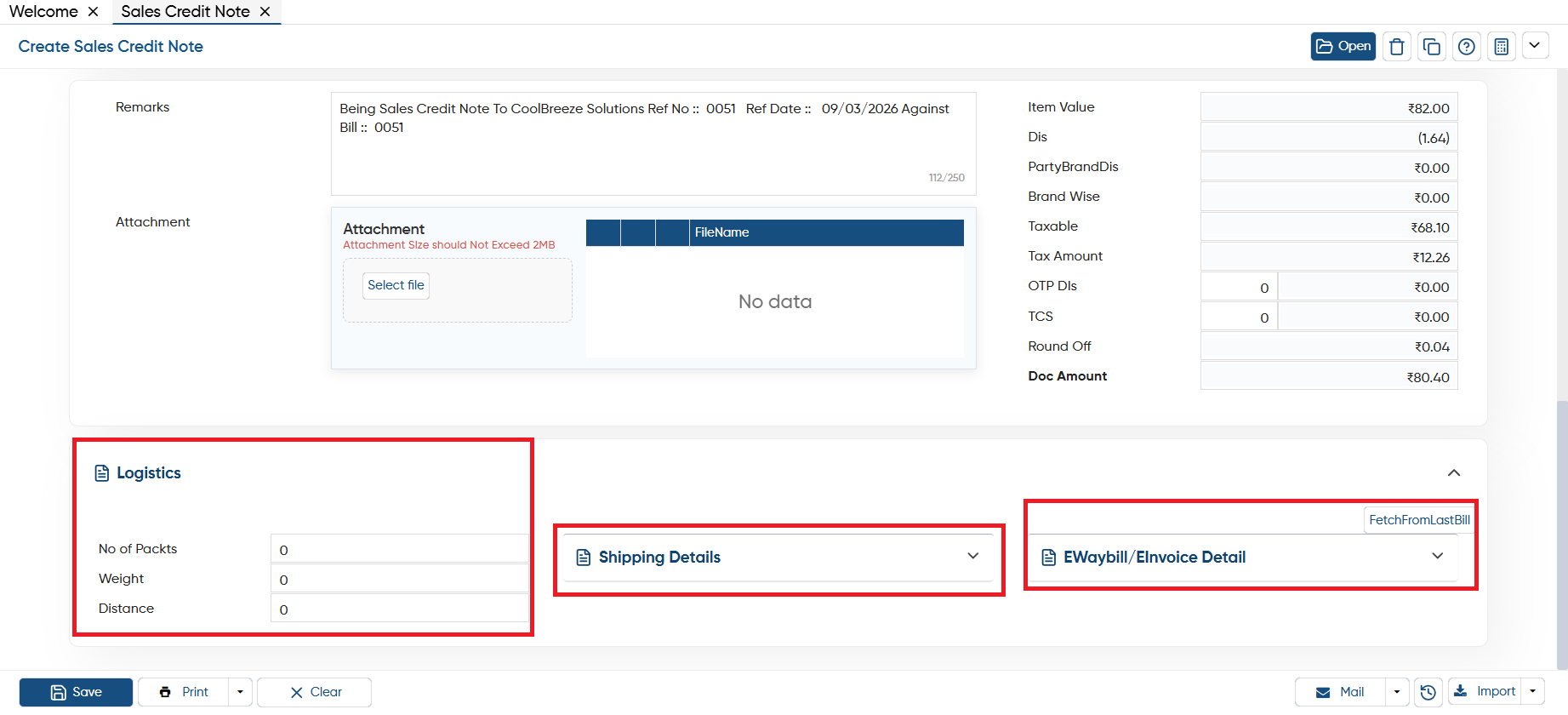
Task: Click the Save button
Action: click(76, 692)
